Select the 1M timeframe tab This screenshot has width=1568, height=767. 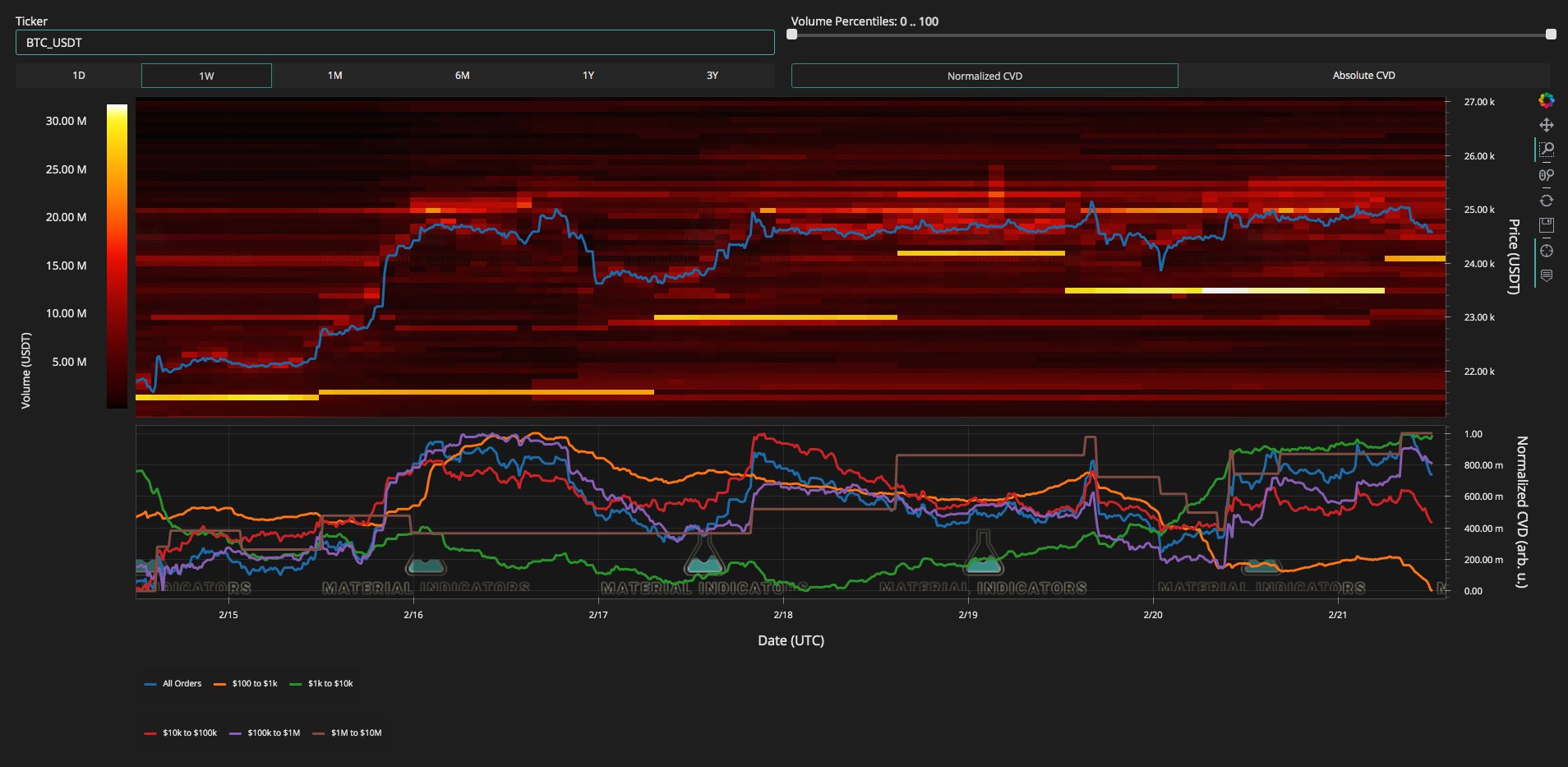click(334, 76)
